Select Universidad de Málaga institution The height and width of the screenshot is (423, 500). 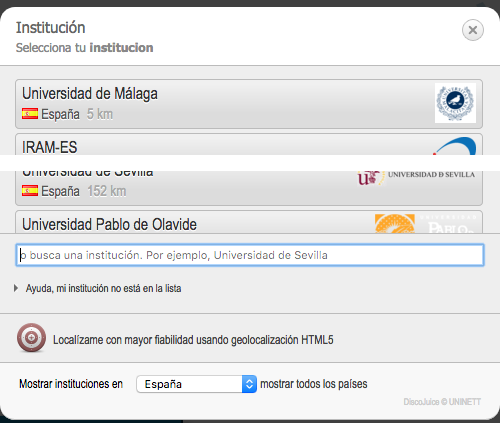tap(249, 104)
